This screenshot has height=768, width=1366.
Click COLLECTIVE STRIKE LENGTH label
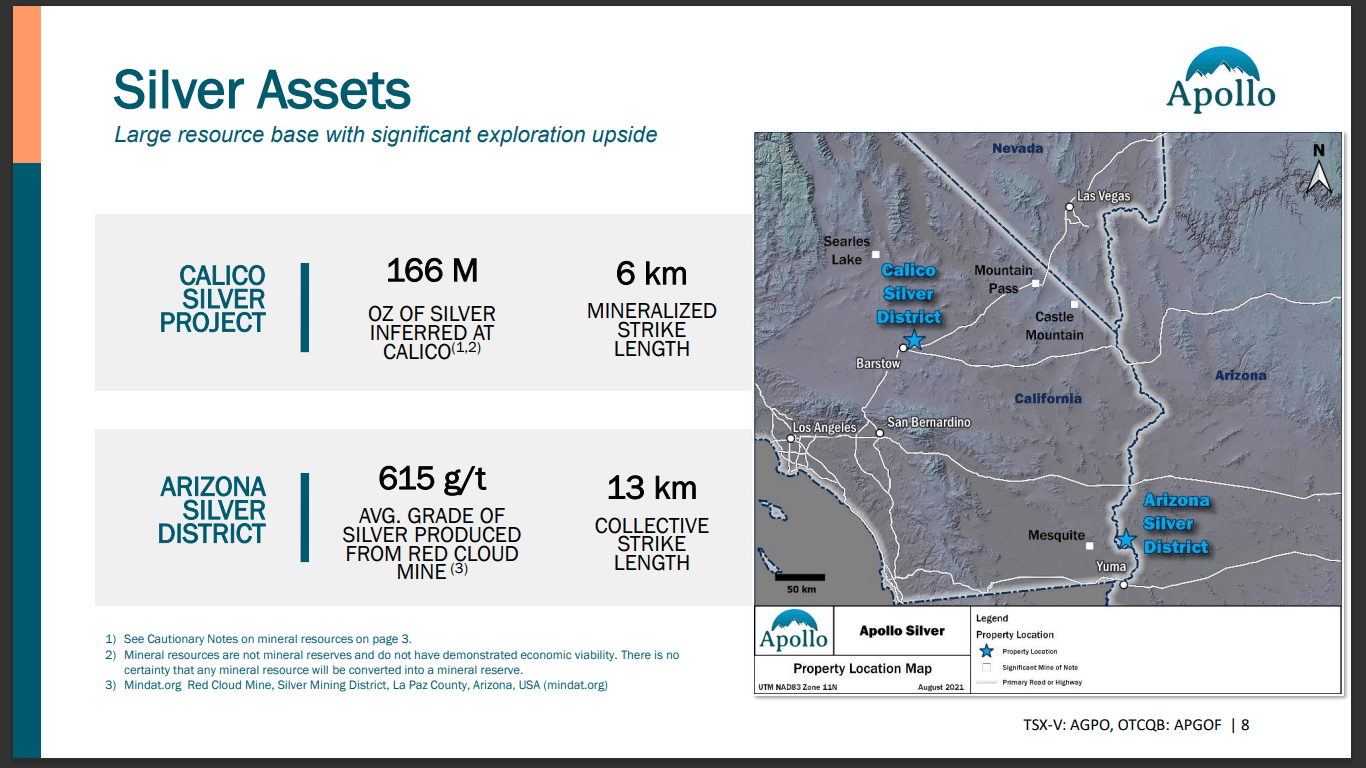tap(652, 544)
